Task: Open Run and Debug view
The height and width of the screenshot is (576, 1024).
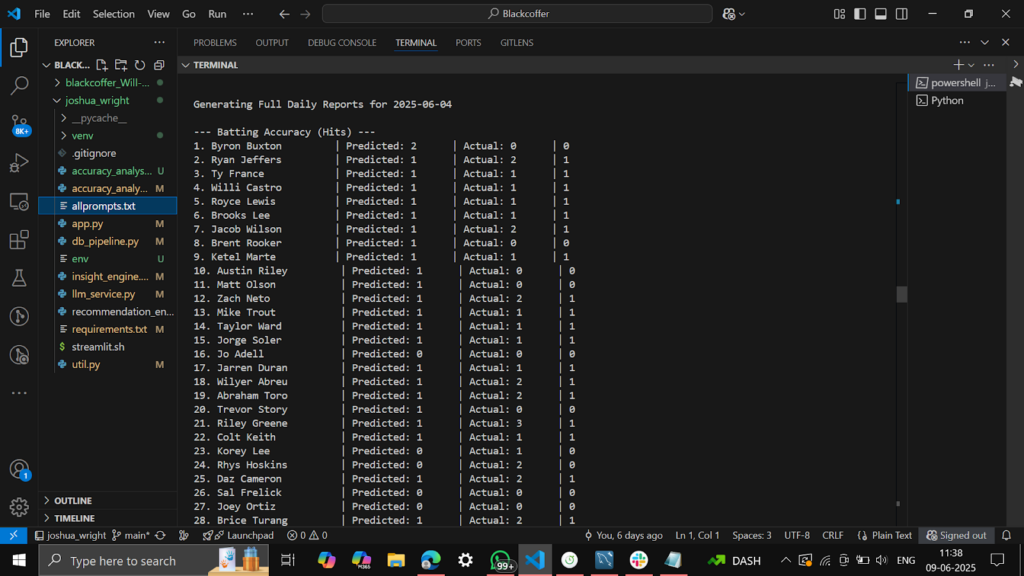Action: (x=19, y=163)
